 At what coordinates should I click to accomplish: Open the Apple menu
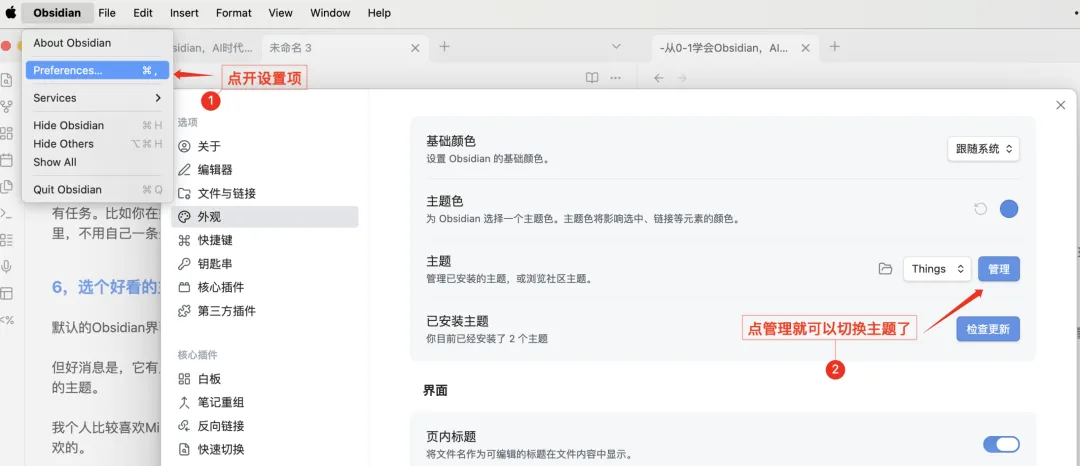(10, 12)
